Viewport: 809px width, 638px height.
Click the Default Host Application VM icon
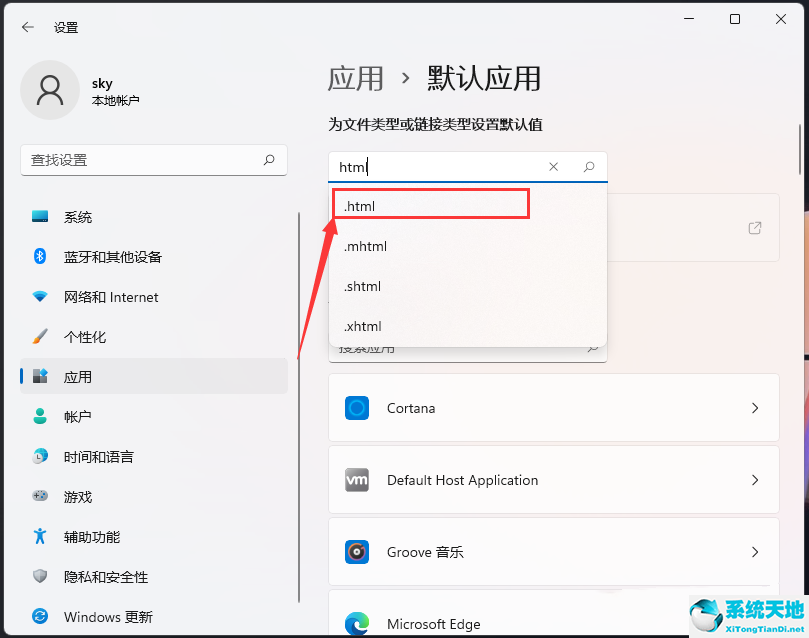click(357, 480)
